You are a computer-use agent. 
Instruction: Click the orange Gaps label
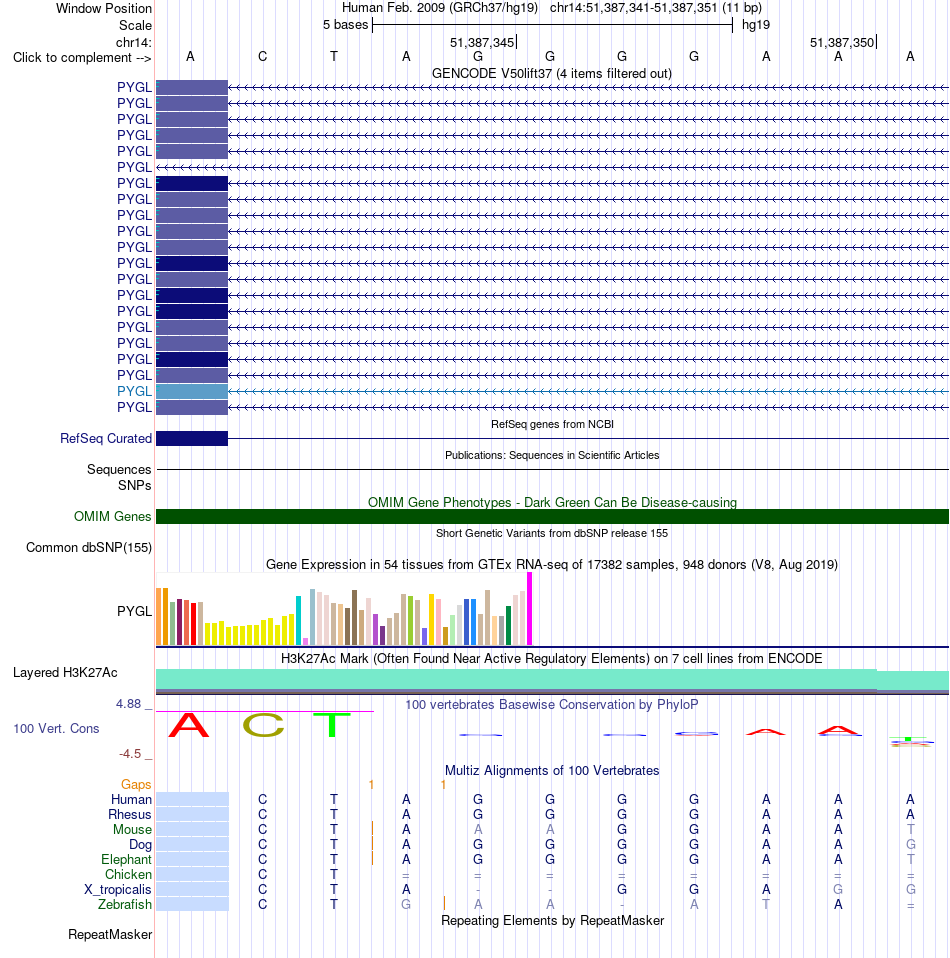pos(136,784)
